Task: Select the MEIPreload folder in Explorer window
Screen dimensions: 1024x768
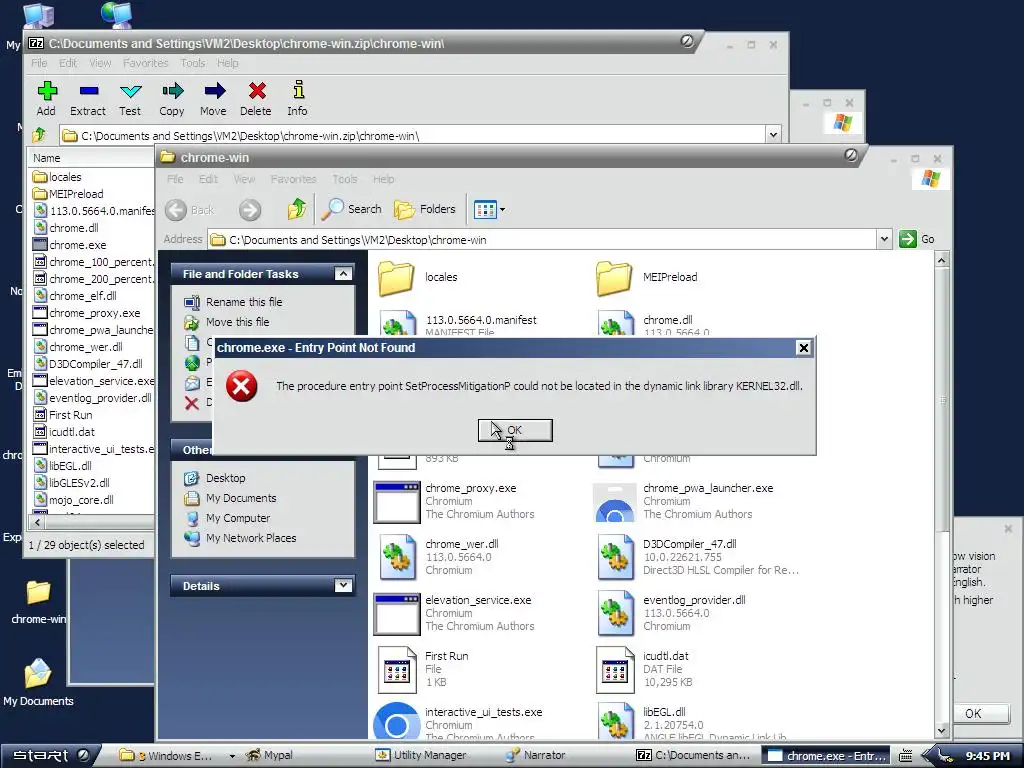Action: click(647, 278)
